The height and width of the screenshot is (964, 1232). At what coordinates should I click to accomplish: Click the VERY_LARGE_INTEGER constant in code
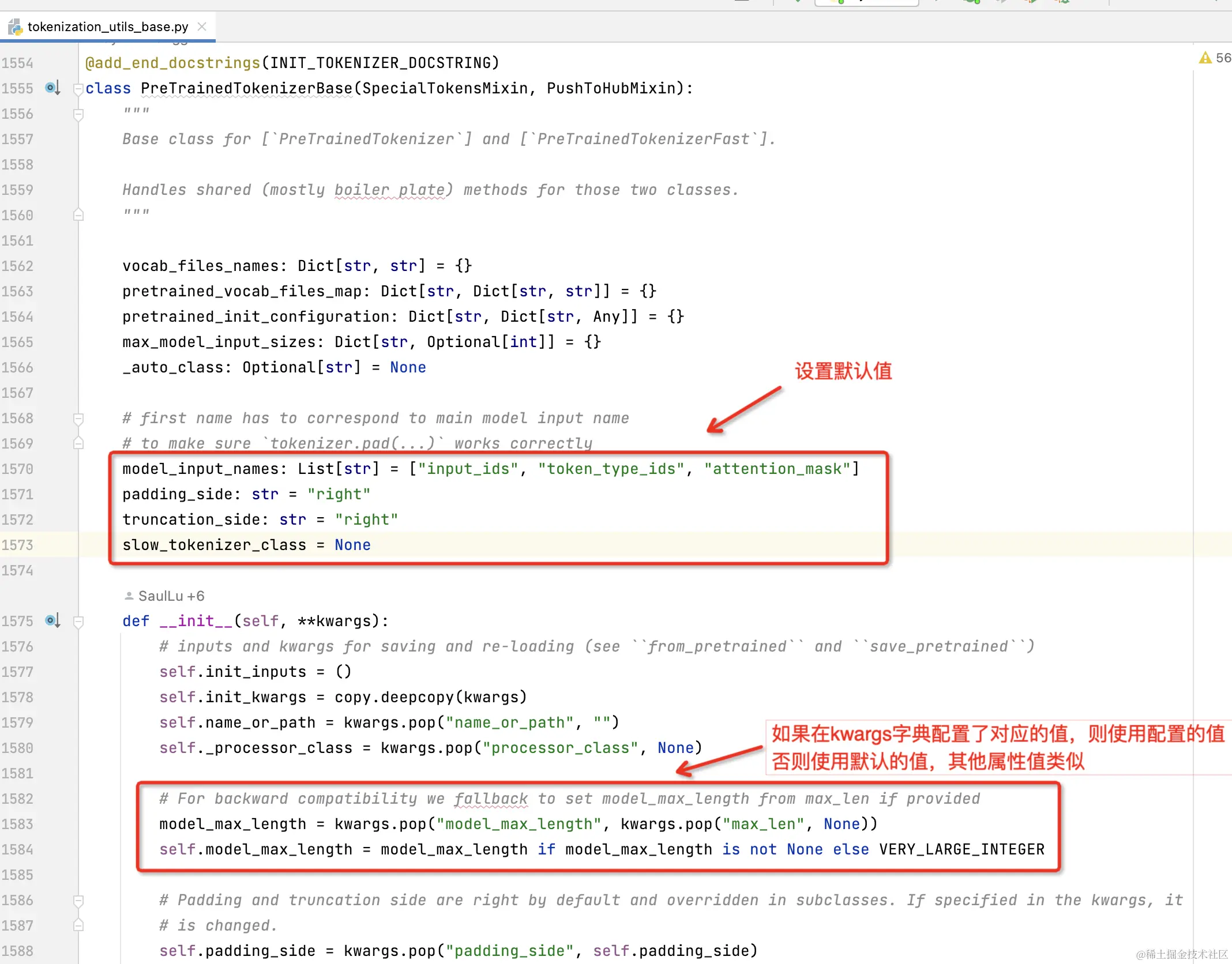click(x=961, y=849)
